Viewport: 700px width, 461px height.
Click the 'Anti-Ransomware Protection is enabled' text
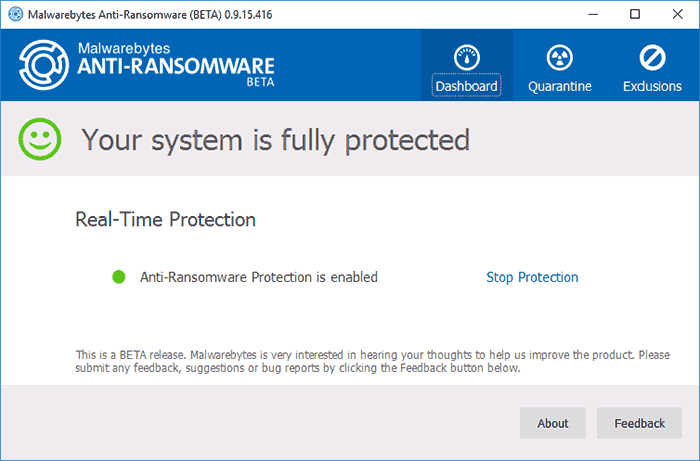(x=259, y=277)
